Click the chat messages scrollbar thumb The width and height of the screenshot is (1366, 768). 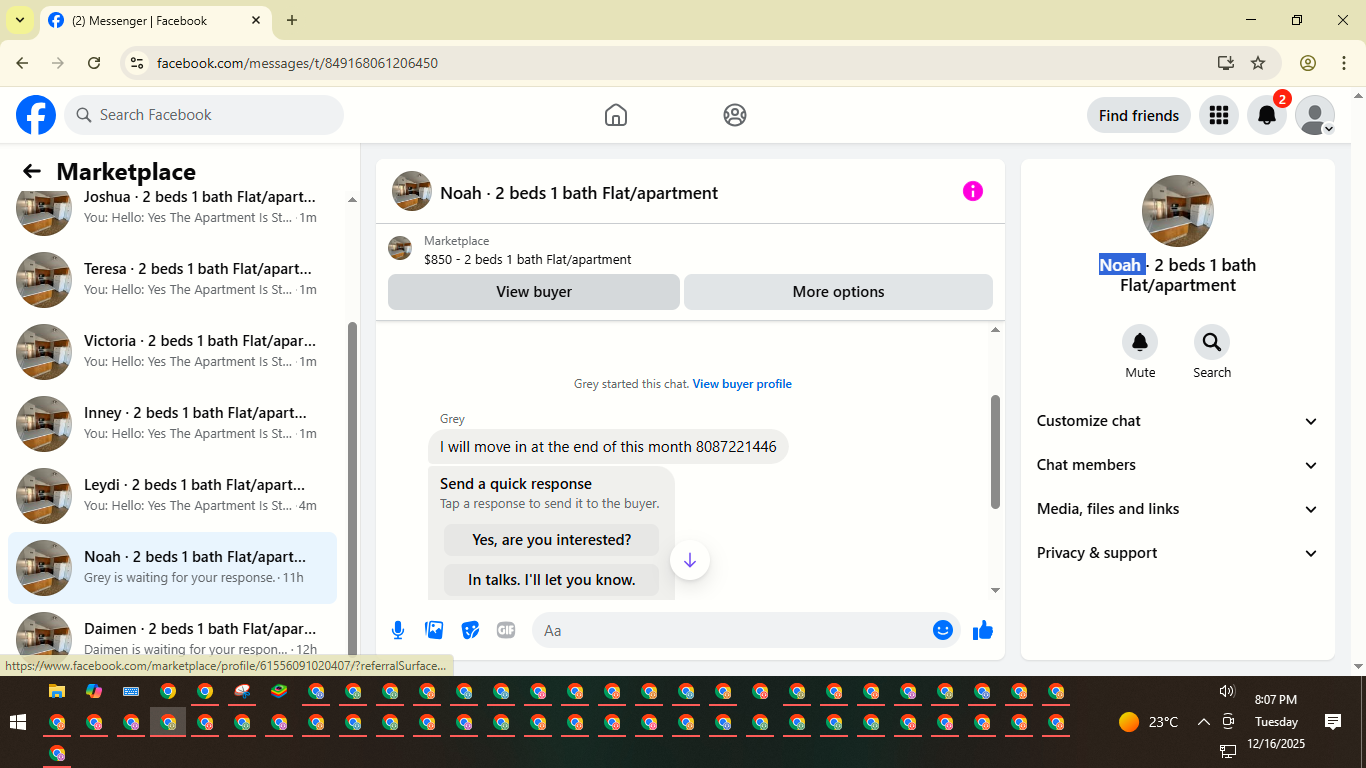995,451
